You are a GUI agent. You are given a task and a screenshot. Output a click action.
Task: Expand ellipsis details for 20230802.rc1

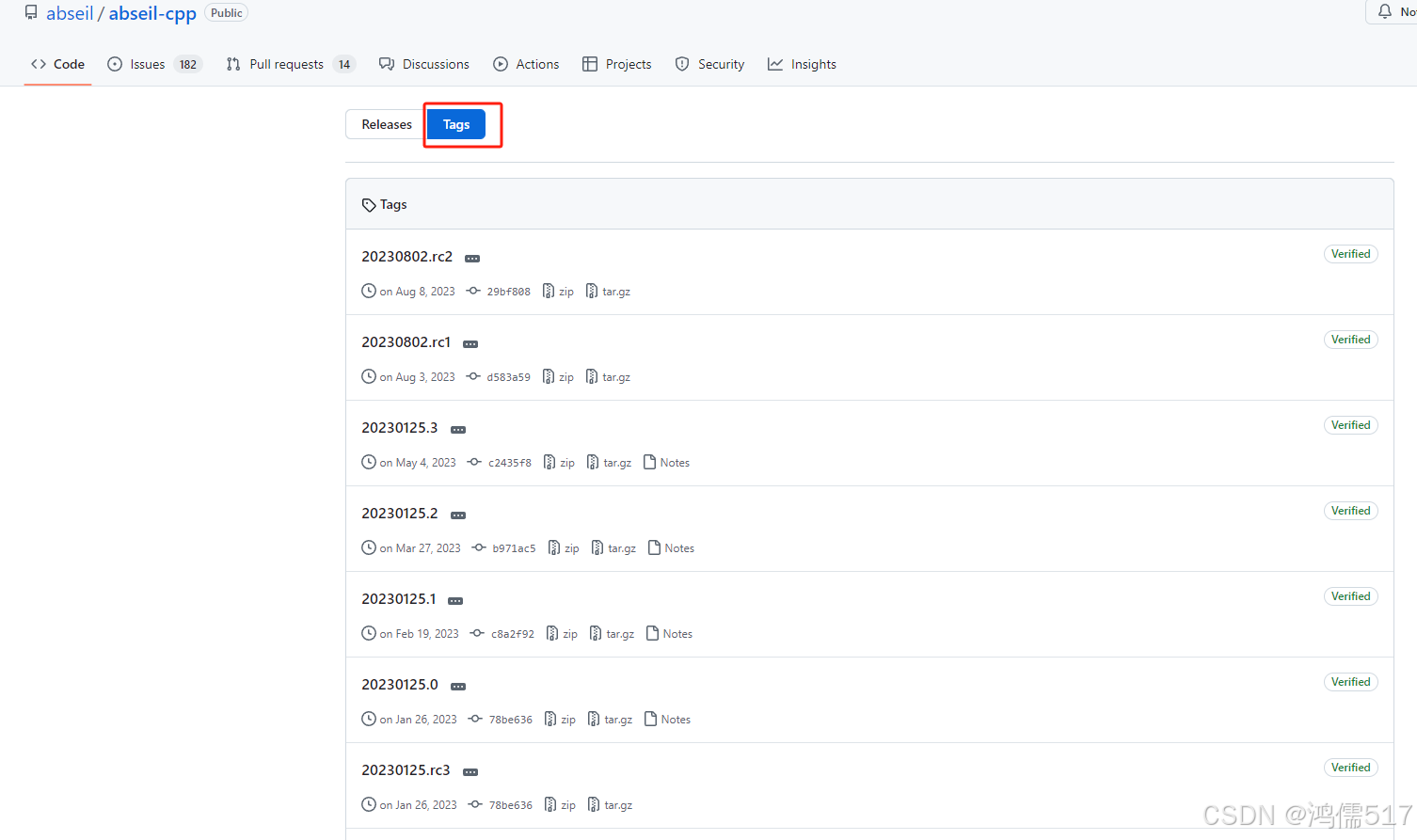[470, 343]
